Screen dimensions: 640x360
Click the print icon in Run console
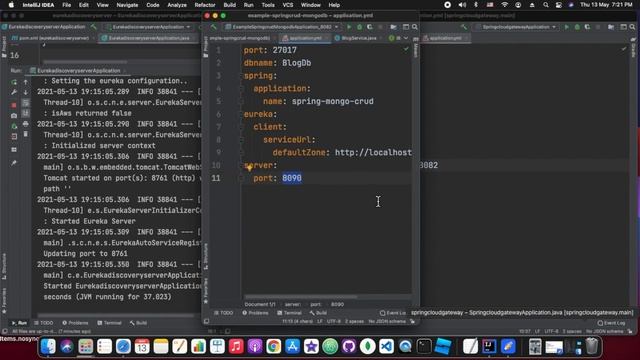pyautogui.click(x=26, y=124)
